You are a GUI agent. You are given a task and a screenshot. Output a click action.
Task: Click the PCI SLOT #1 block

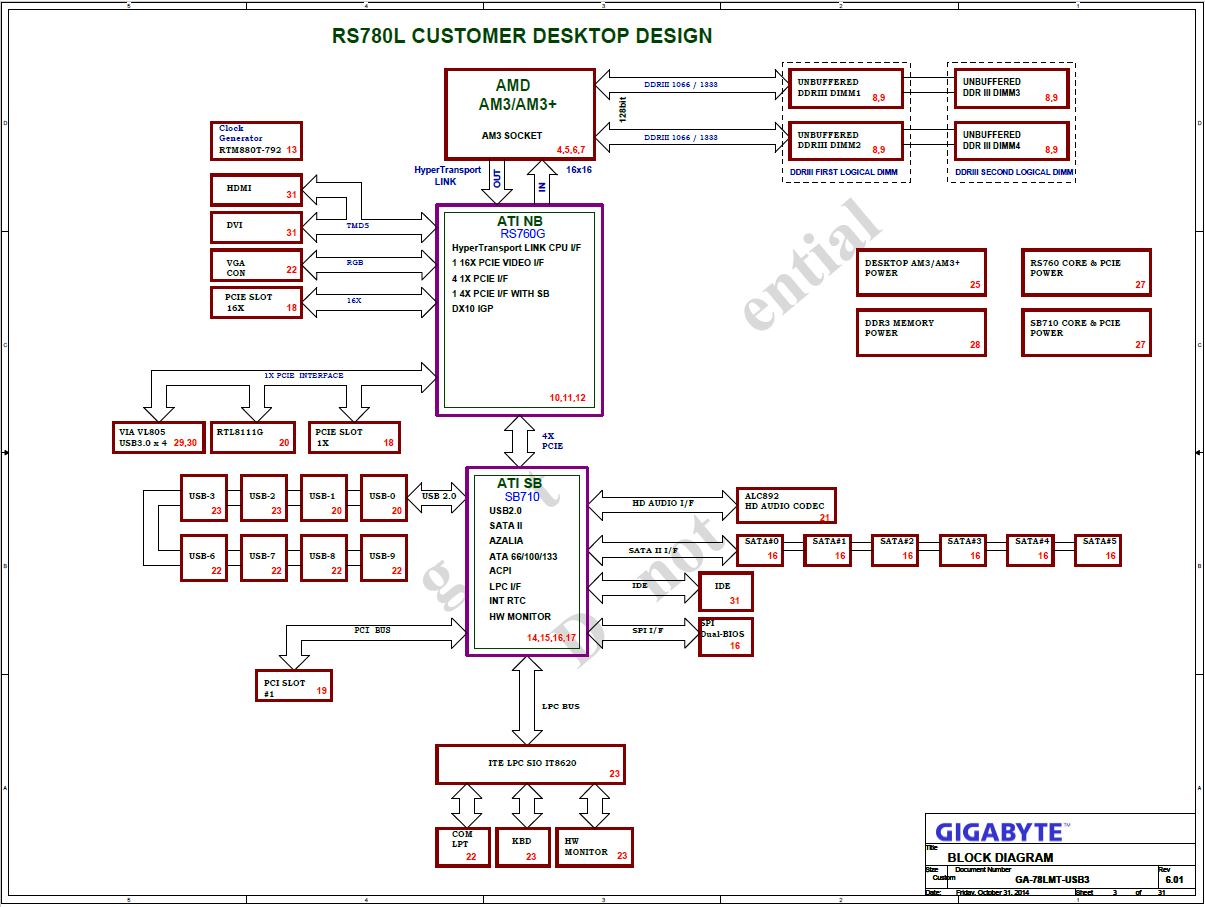[x=293, y=685]
